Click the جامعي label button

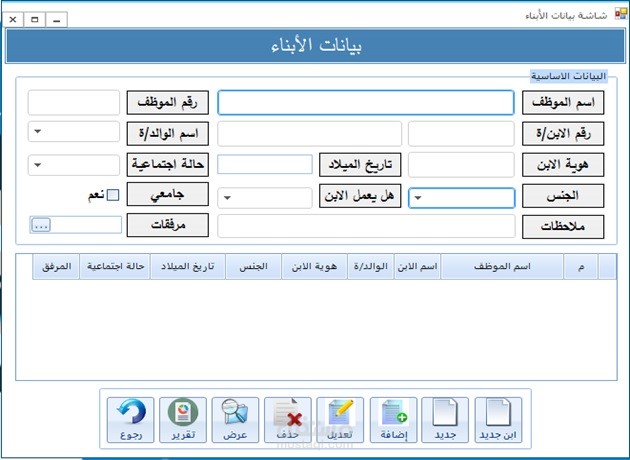click(x=168, y=194)
